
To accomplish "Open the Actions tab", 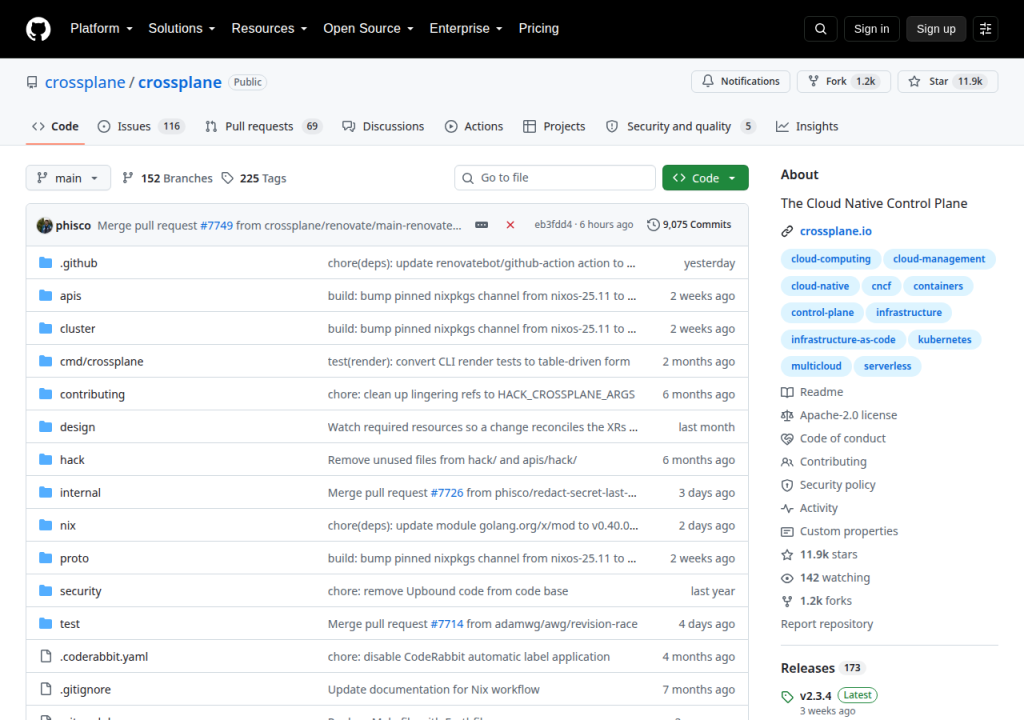I will tap(474, 127).
